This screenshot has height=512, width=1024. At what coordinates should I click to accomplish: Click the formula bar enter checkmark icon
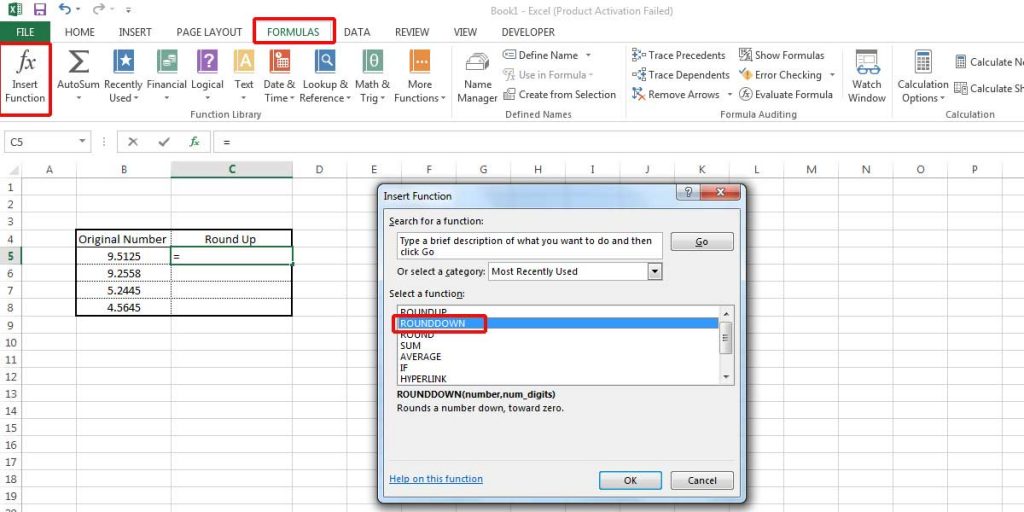click(x=164, y=142)
